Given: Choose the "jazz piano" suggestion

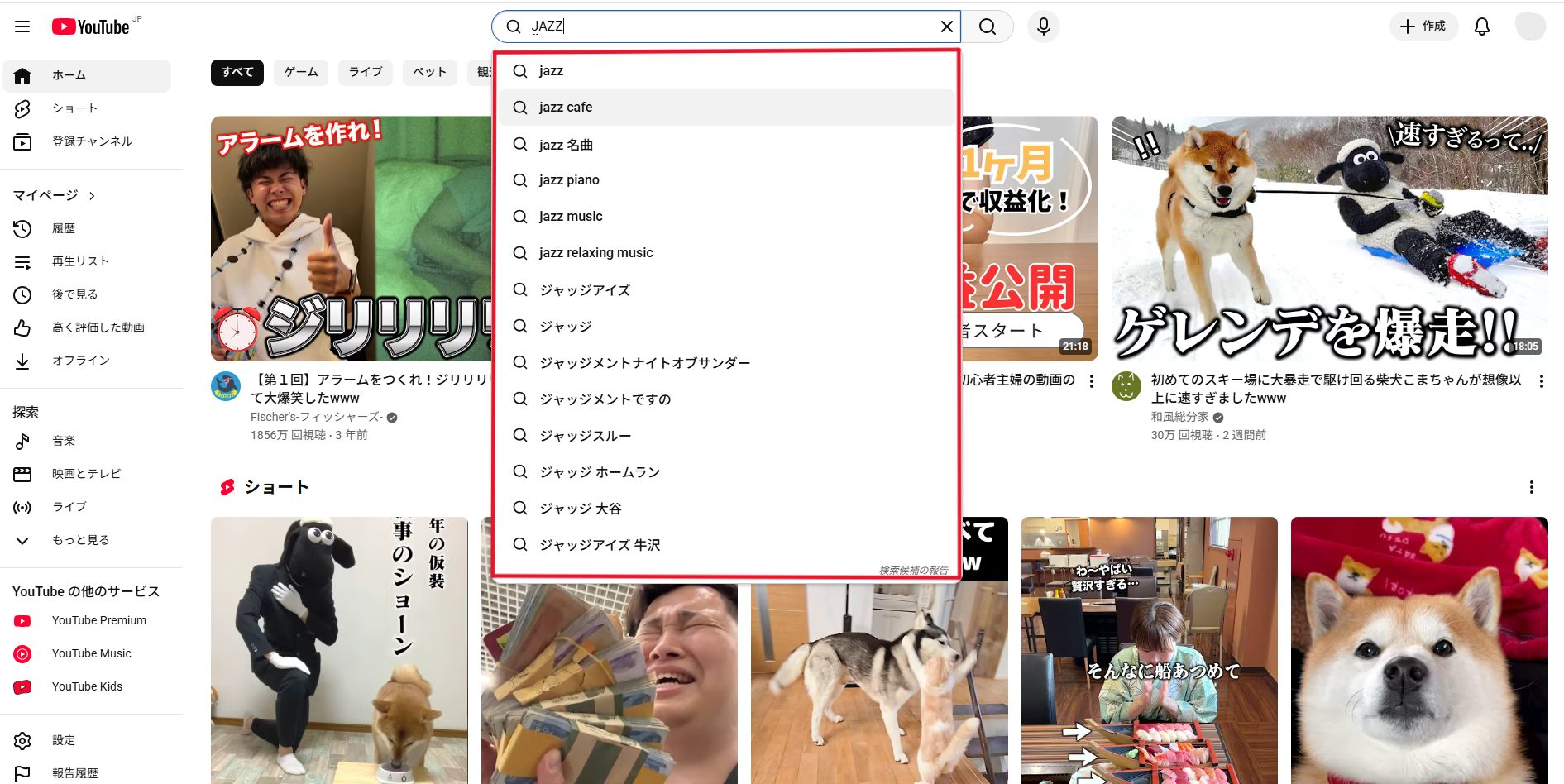Looking at the screenshot, I should pos(569,180).
